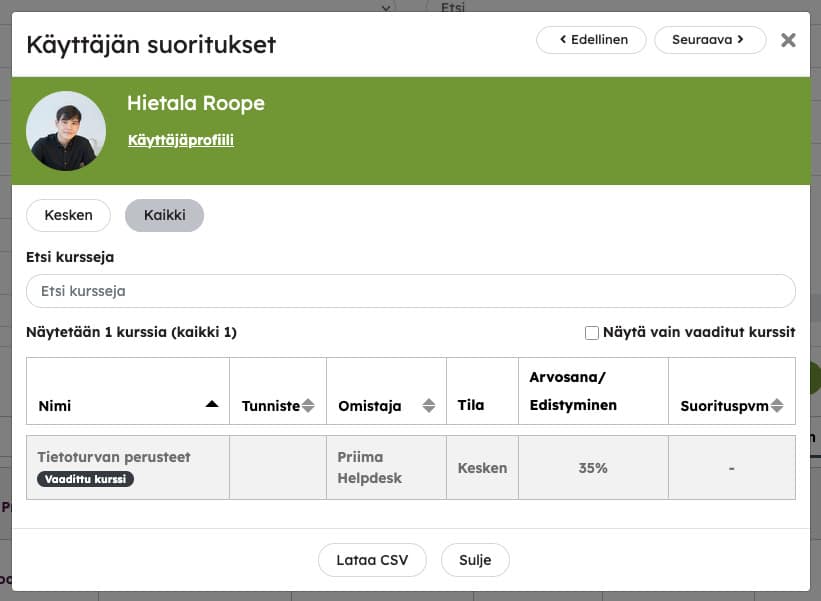Switch to the Kaikki filter tab
The width and height of the screenshot is (821, 601).
click(x=164, y=215)
